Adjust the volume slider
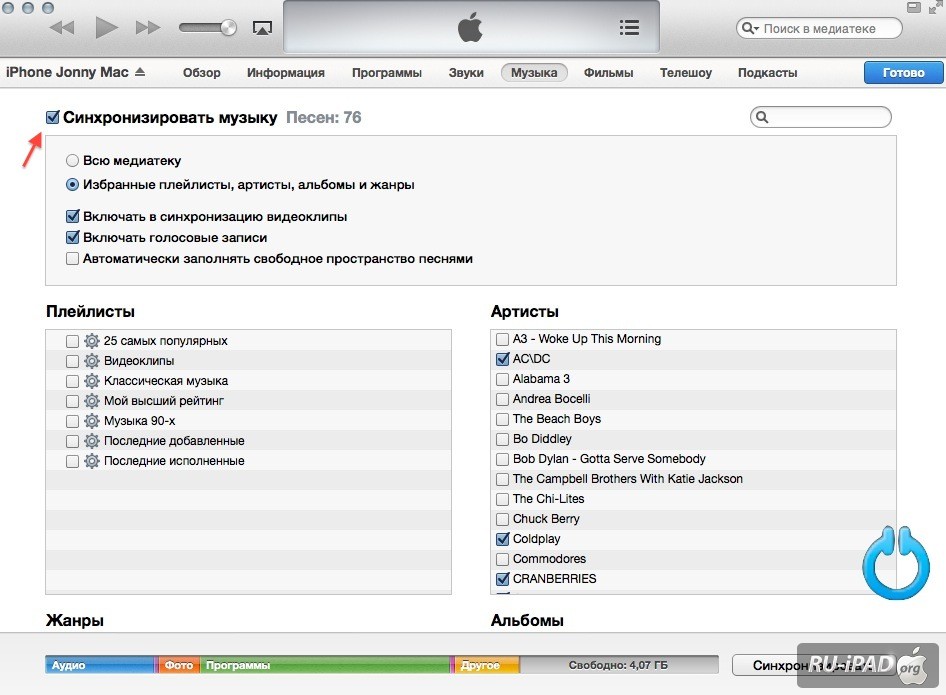Screen dimensions: 946x695 [x=208, y=28]
